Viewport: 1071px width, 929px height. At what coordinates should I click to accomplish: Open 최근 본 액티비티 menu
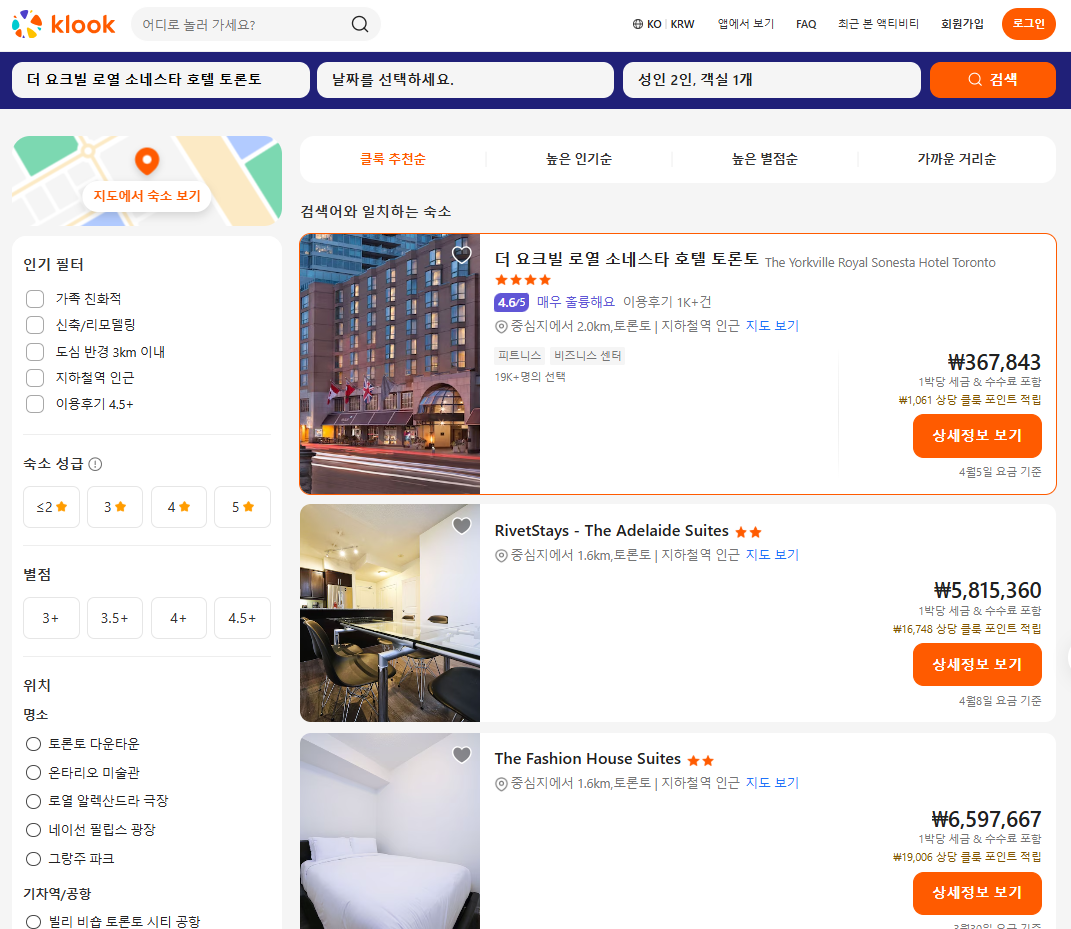click(x=878, y=24)
